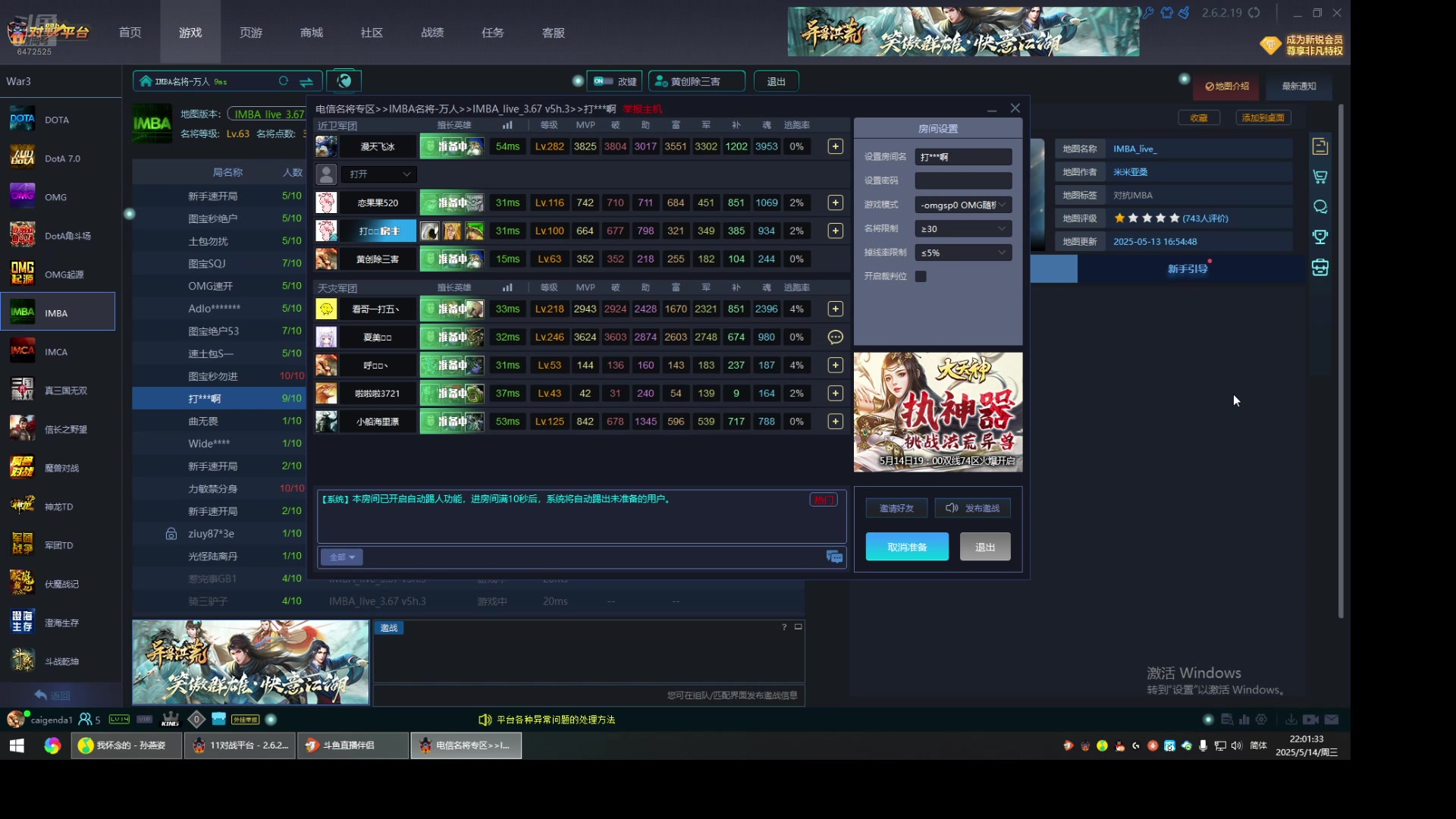Click the chat icon in 夏美 player row
Image resolution: width=1456 pixels, height=819 pixels.
pyautogui.click(x=835, y=337)
